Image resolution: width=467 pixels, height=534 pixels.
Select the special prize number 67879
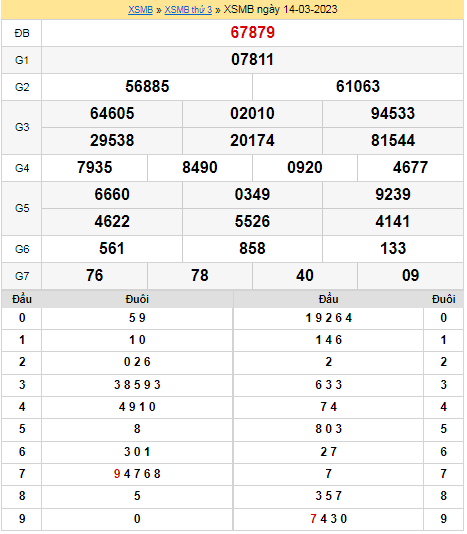[x=252, y=33]
